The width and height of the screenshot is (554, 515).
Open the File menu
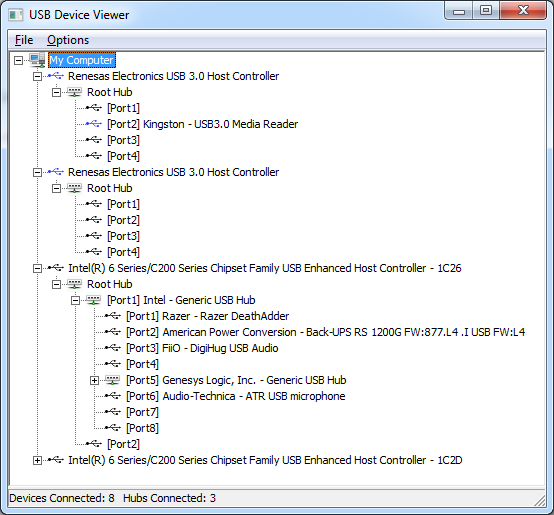[24, 40]
